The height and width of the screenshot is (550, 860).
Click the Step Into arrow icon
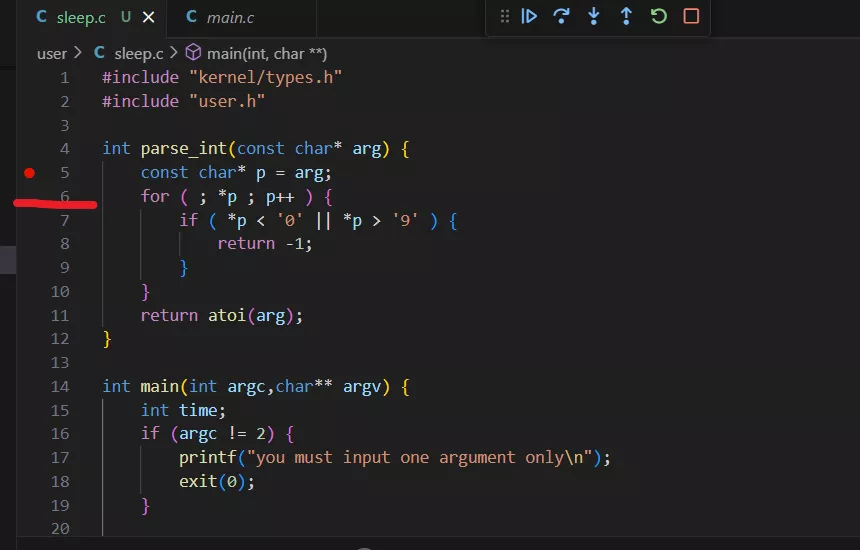(x=594, y=16)
